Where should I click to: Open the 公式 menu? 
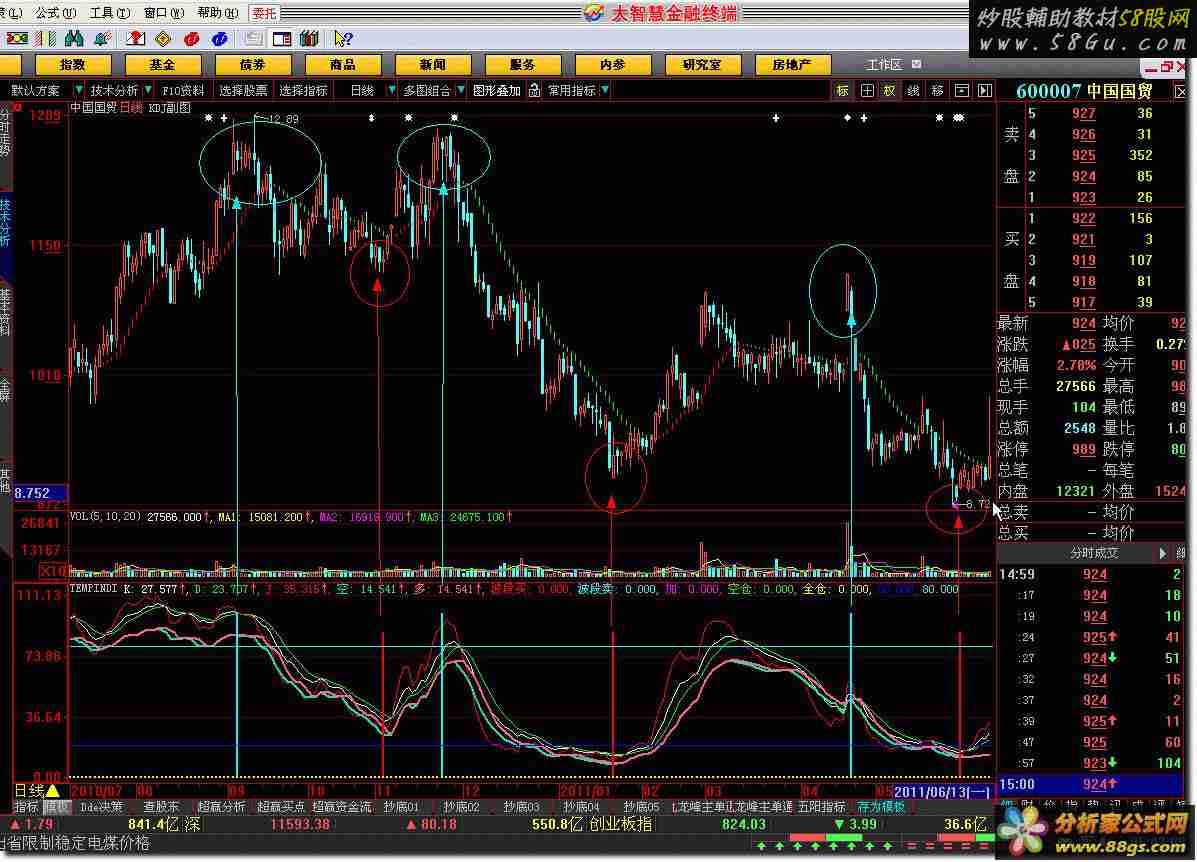pyautogui.click(x=56, y=13)
